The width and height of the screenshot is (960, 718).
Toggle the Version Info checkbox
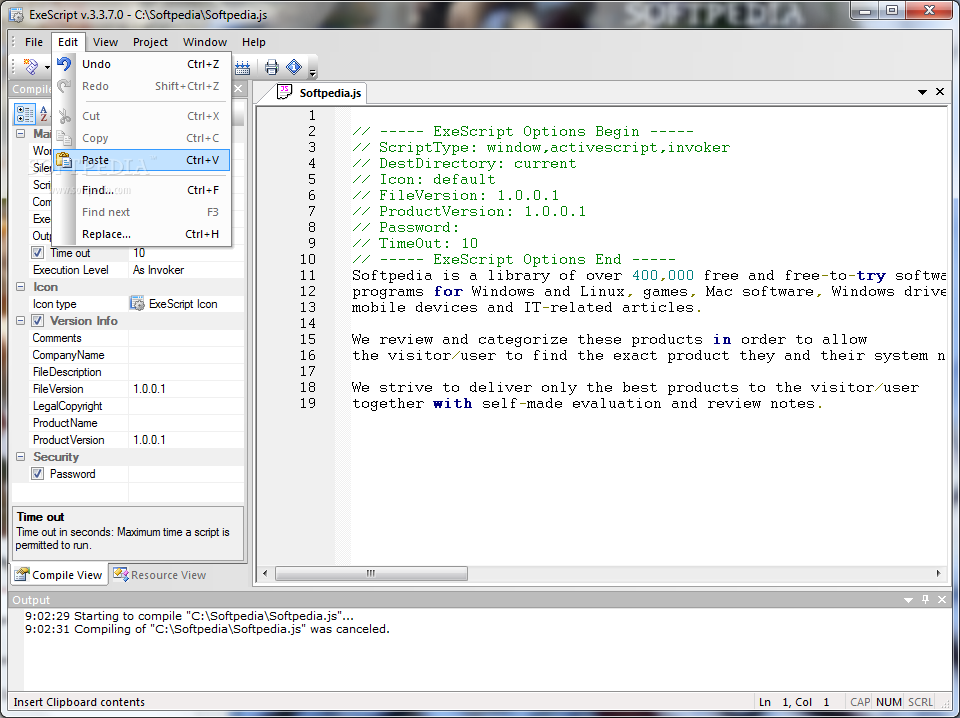pos(38,321)
